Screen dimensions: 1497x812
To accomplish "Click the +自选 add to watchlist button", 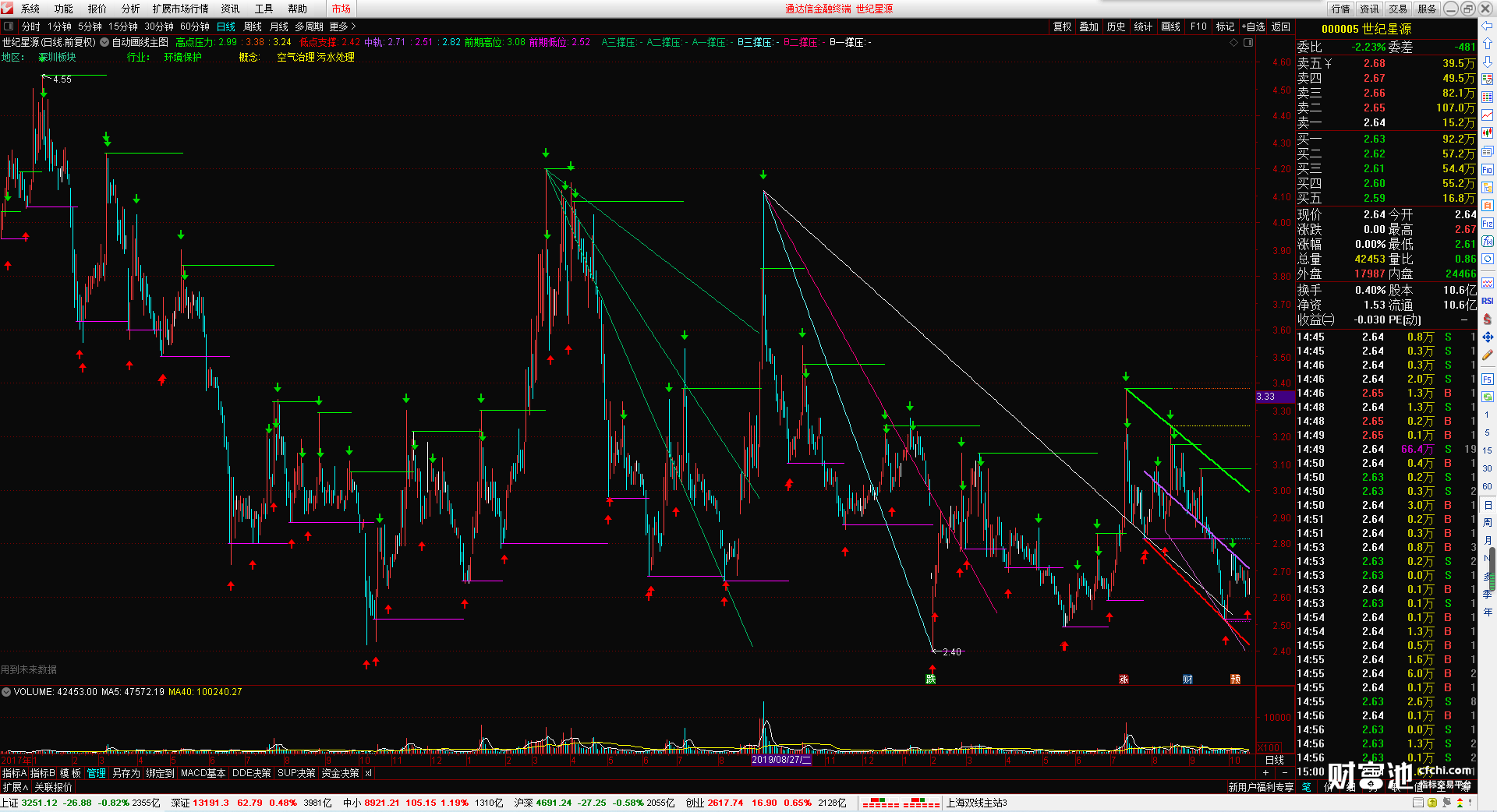I will click(1253, 26).
